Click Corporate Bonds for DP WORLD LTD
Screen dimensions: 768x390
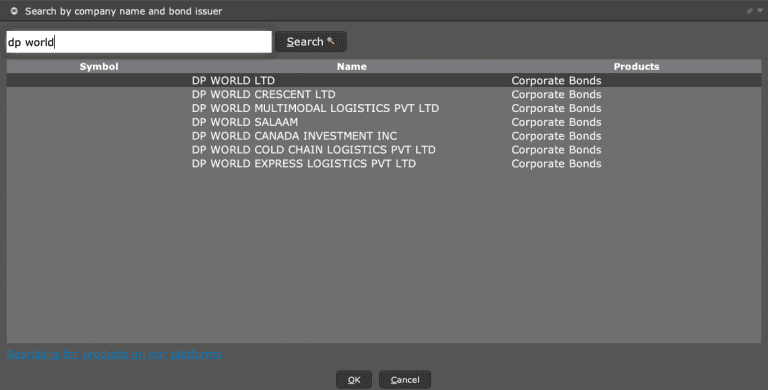(556, 80)
